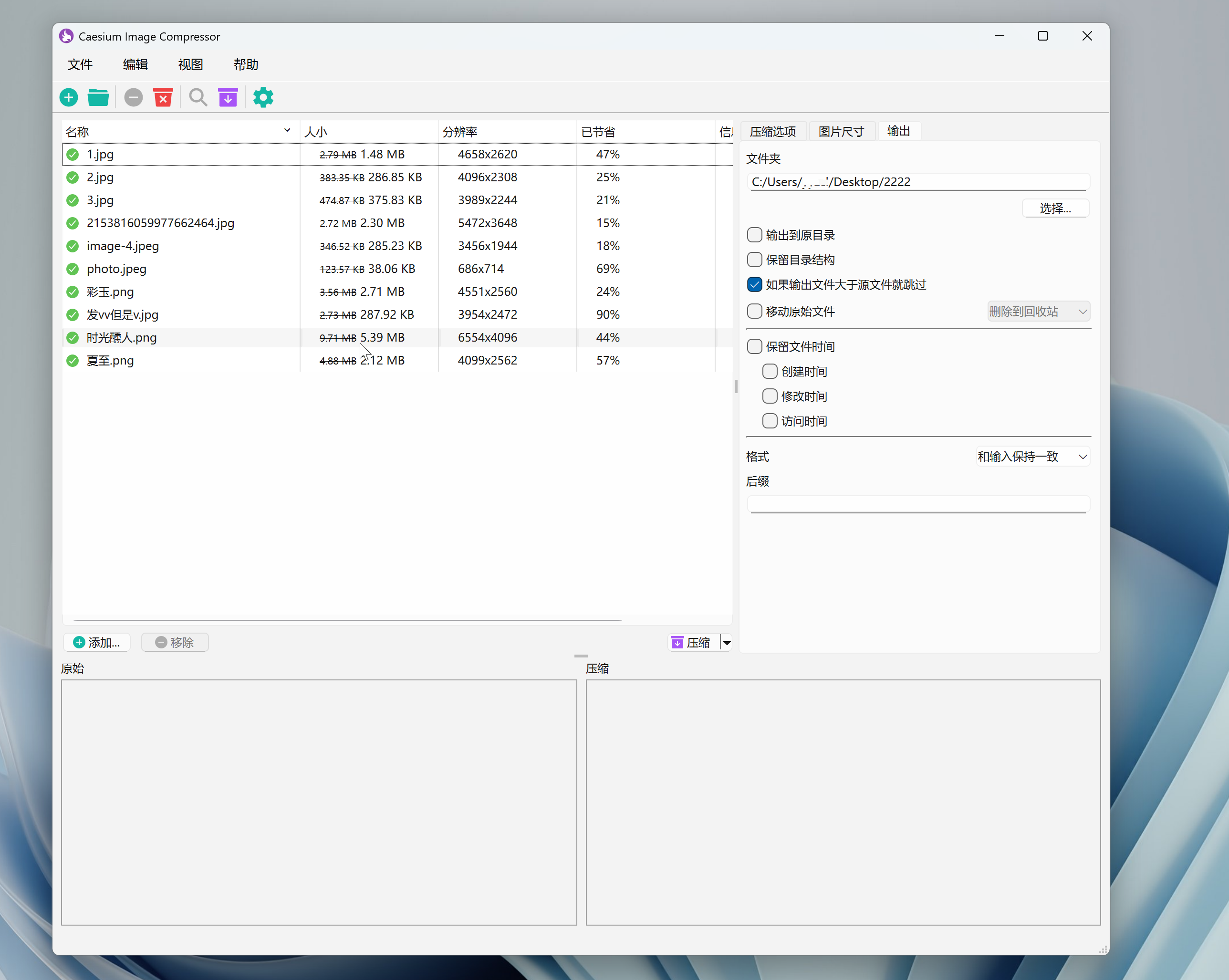The height and width of the screenshot is (980, 1229).
Task: Click the green checkmark icon beside photo.jpeg
Action: coord(73,269)
